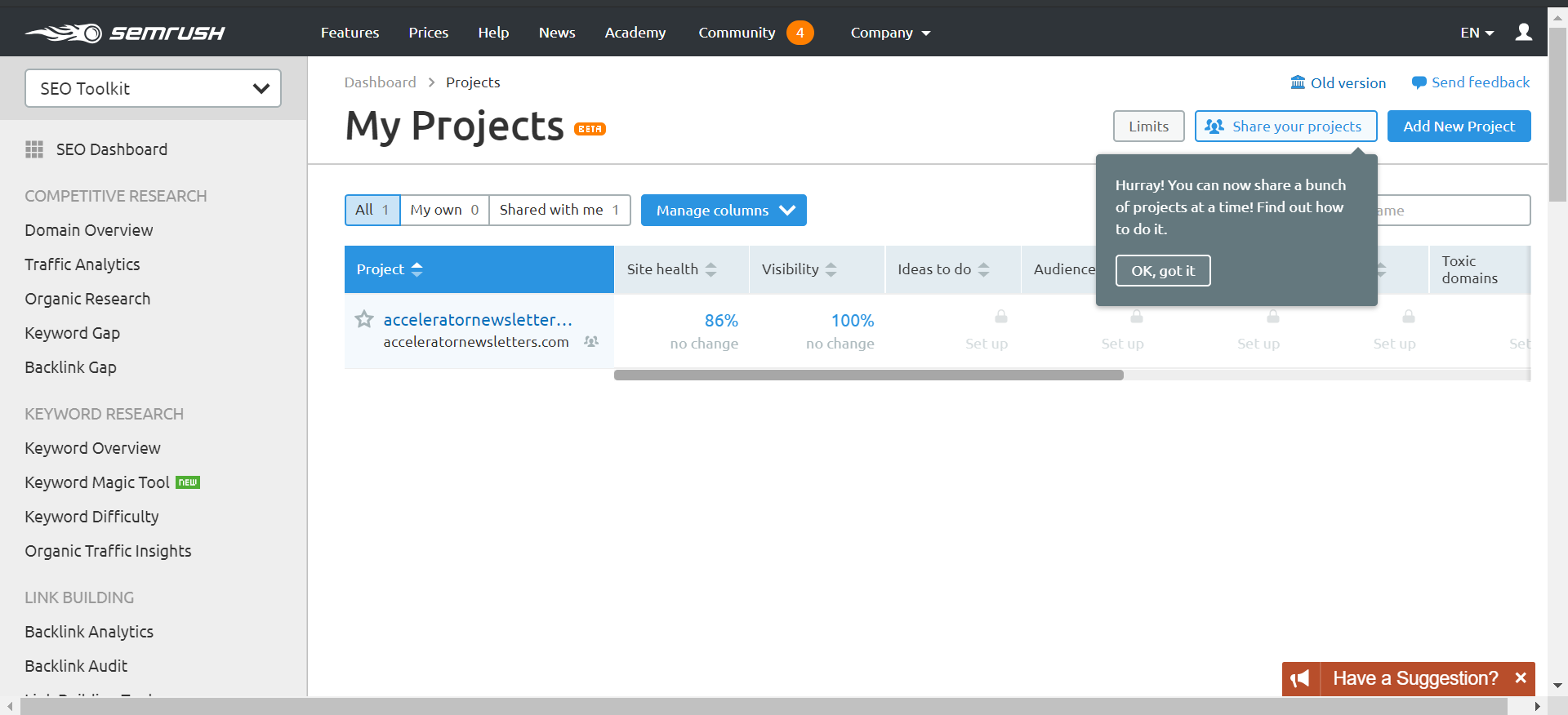Image resolution: width=1568 pixels, height=715 pixels.
Task: Open the Features menu
Action: 350,33
